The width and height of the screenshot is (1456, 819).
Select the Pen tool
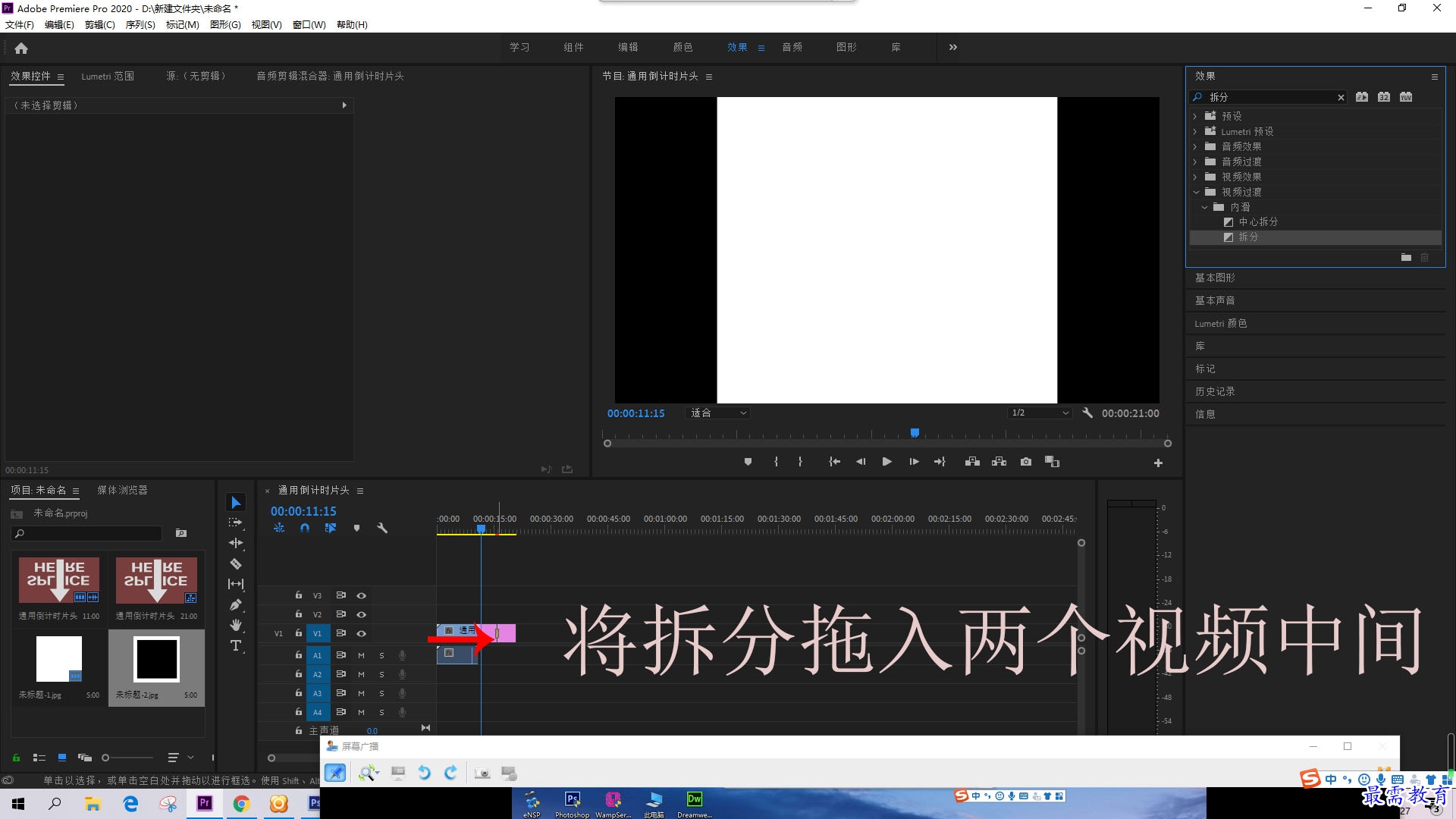point(236,604)
